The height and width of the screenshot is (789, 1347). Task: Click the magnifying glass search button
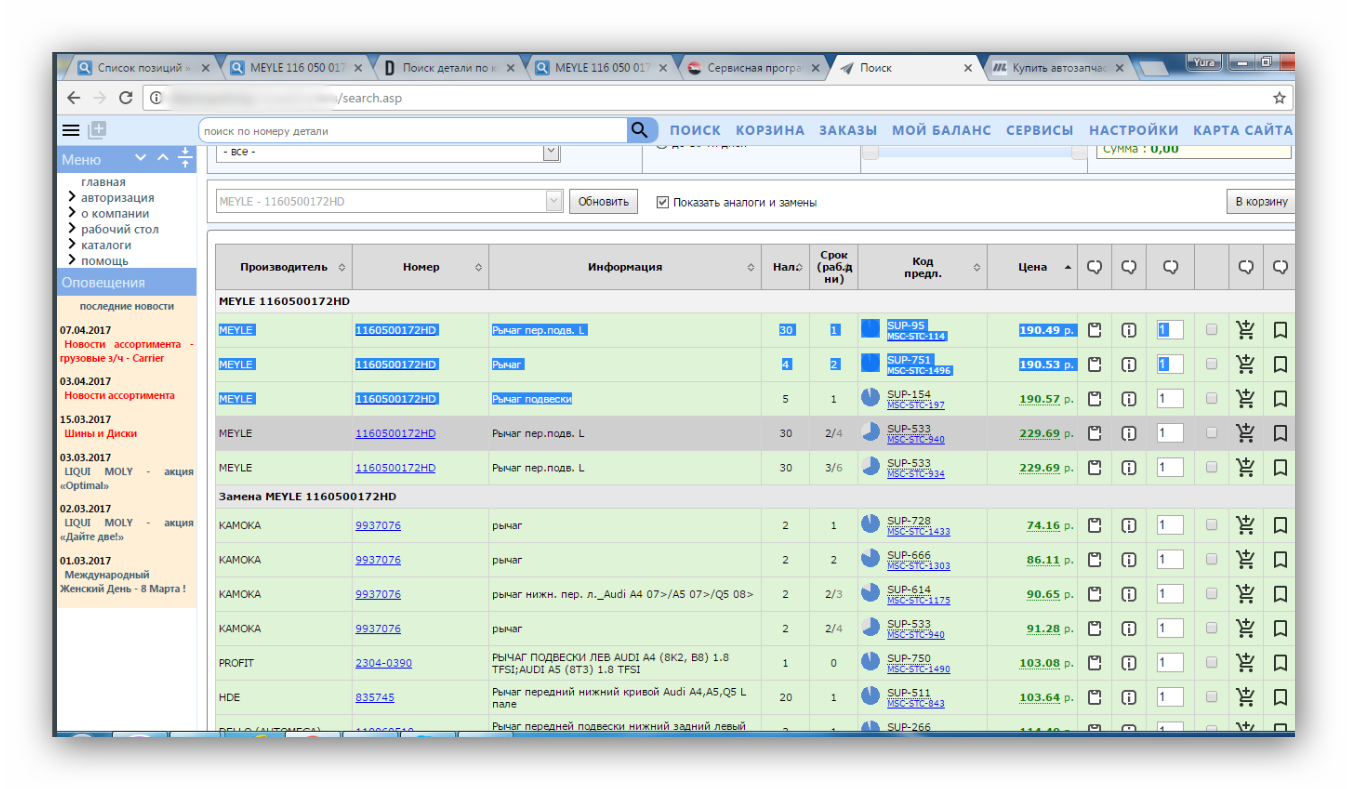(x=638, y=130)
